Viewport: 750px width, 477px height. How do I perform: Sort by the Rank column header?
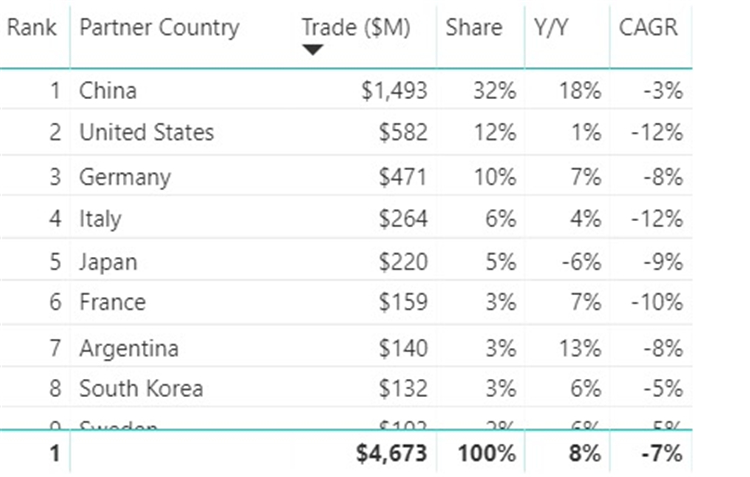(32, 27)
